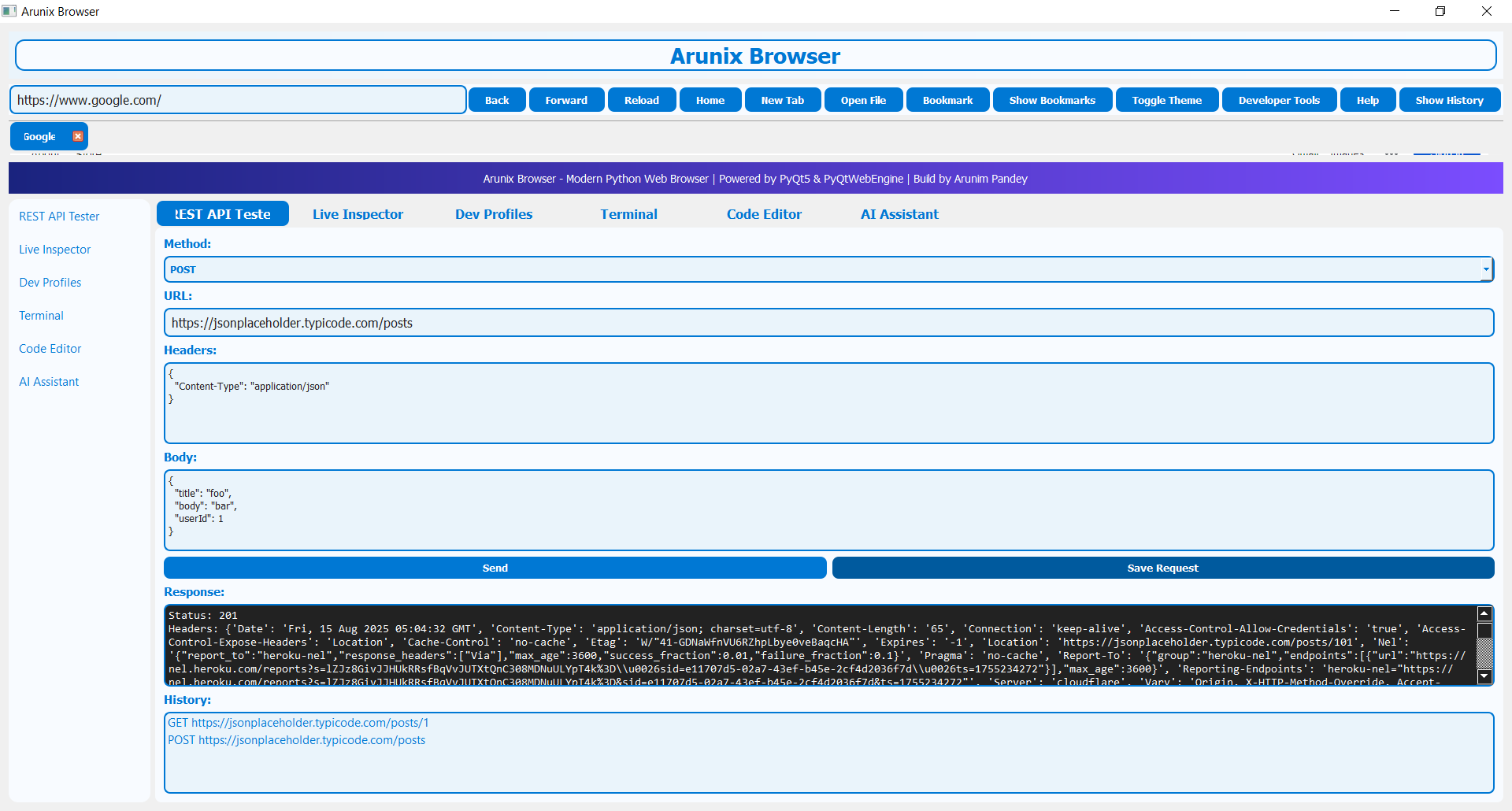Image resolution: width=1512 pixels, height=811 pixels.
Task: Open Developer Tools
Action: [1278, 99]
